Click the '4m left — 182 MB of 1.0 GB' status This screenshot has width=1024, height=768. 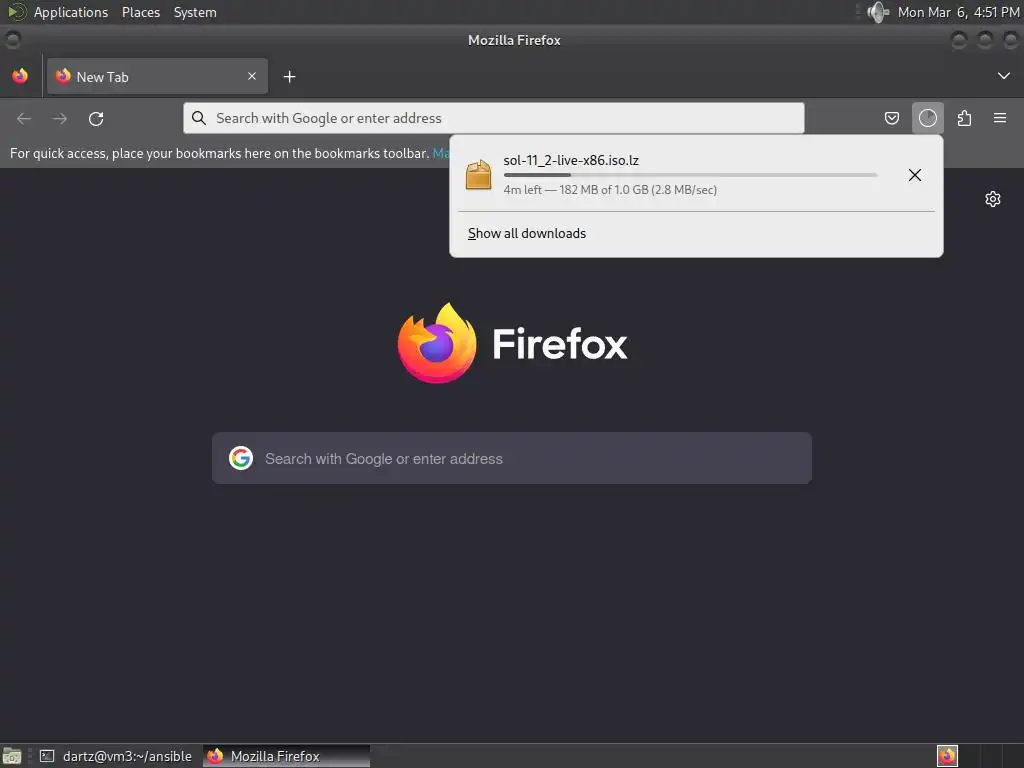610,190
